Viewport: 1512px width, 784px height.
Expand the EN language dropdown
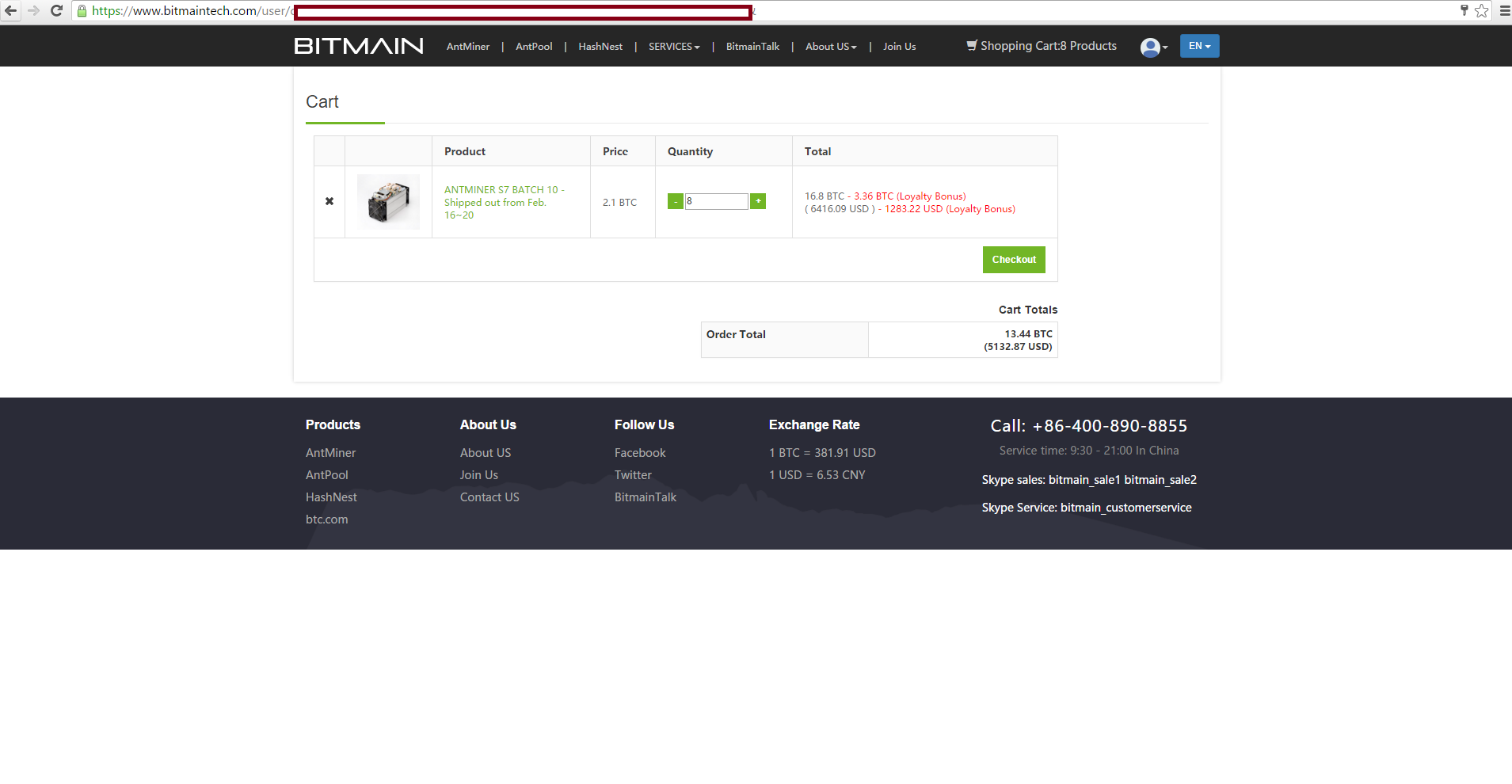[x=1199, y=46]
